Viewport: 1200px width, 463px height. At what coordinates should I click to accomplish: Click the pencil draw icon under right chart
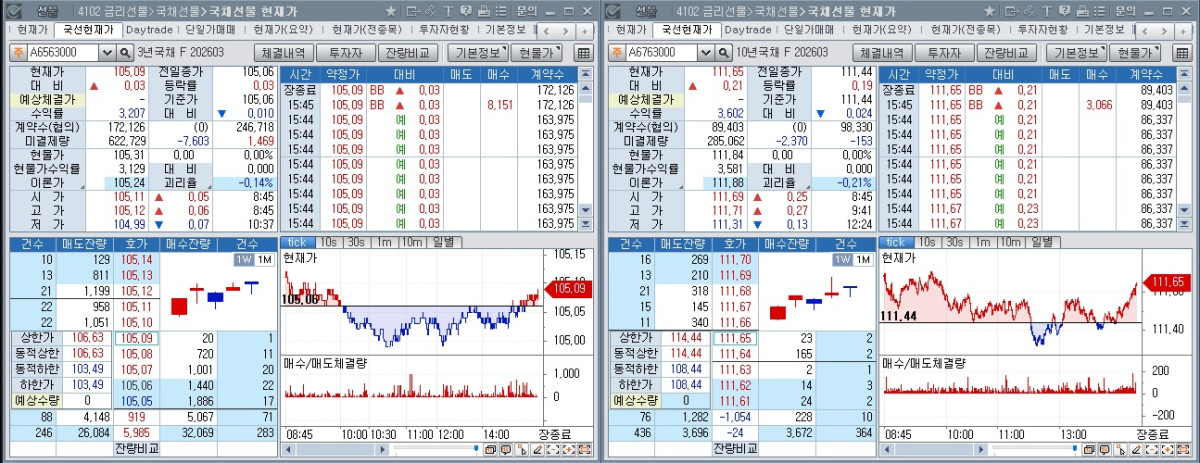pyautogui.click(x=1137, y=449)
